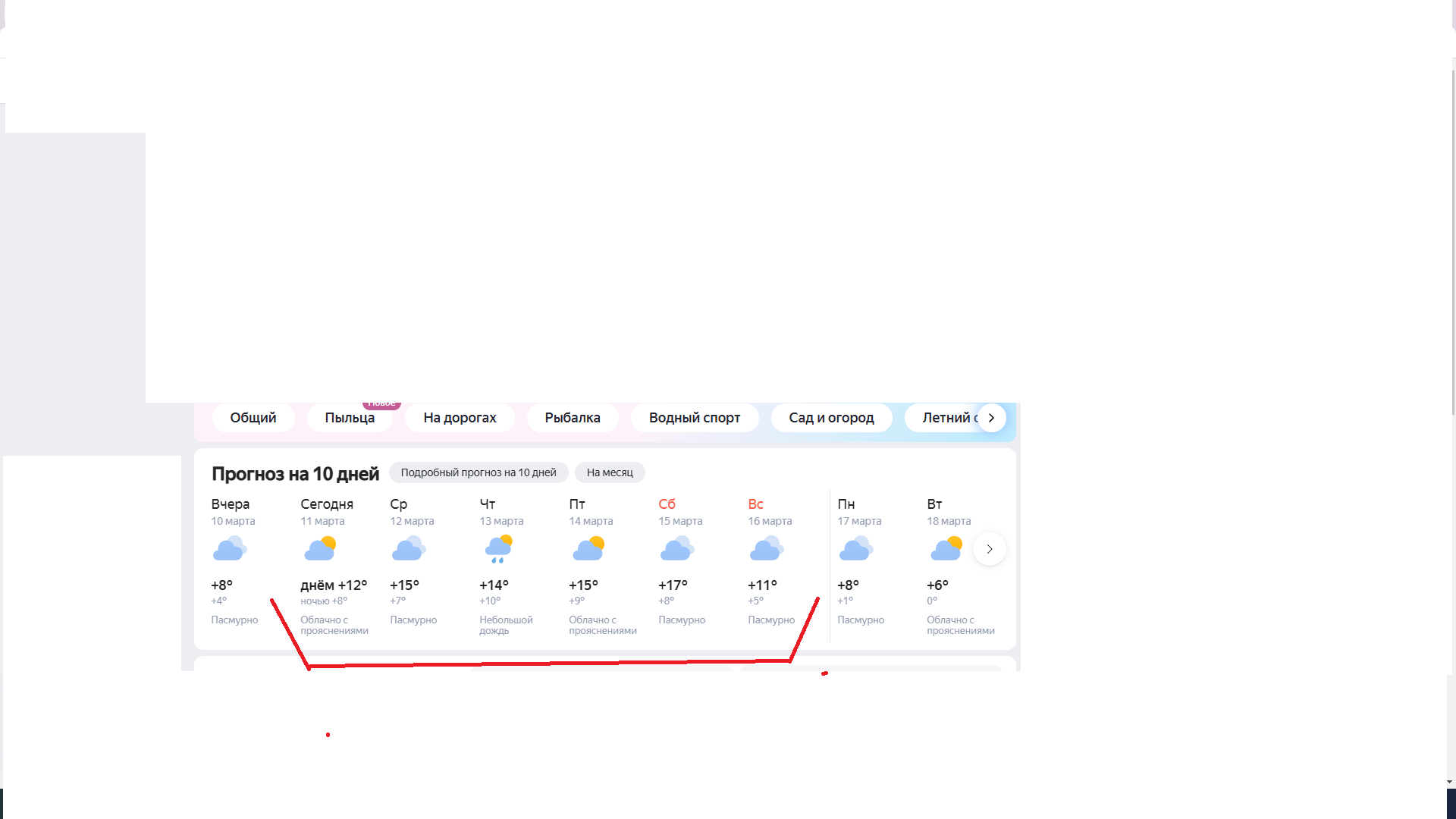Click the page vertical scrollbar
This screenshot has height=819, width=1456.
pyautogui.click(x=1452, y=243)
